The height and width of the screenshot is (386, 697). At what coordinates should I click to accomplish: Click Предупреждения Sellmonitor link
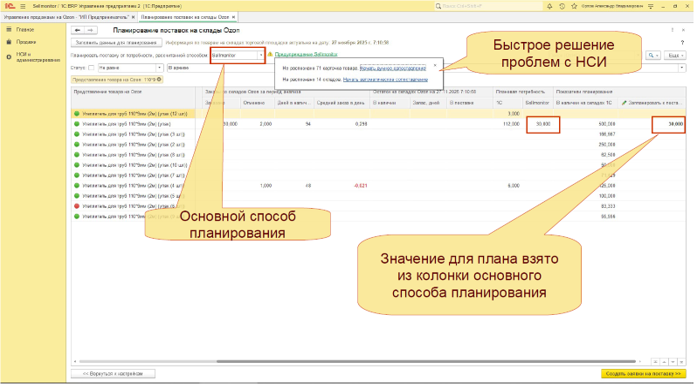pyautogui.click(x=306, y=54)
